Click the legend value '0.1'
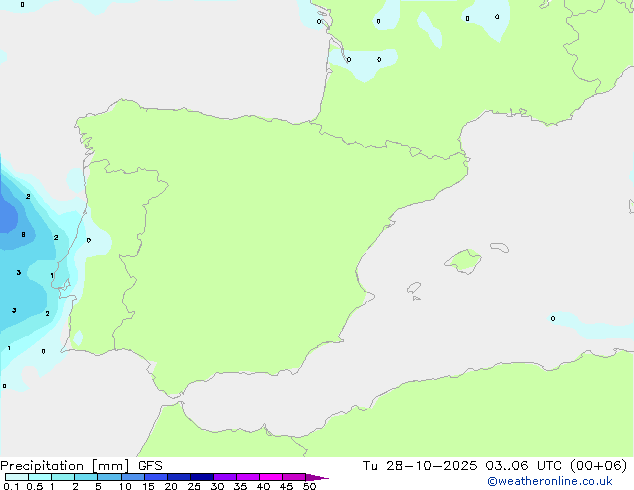This screenshot has height=490, width=634. (x=11, y=486)
